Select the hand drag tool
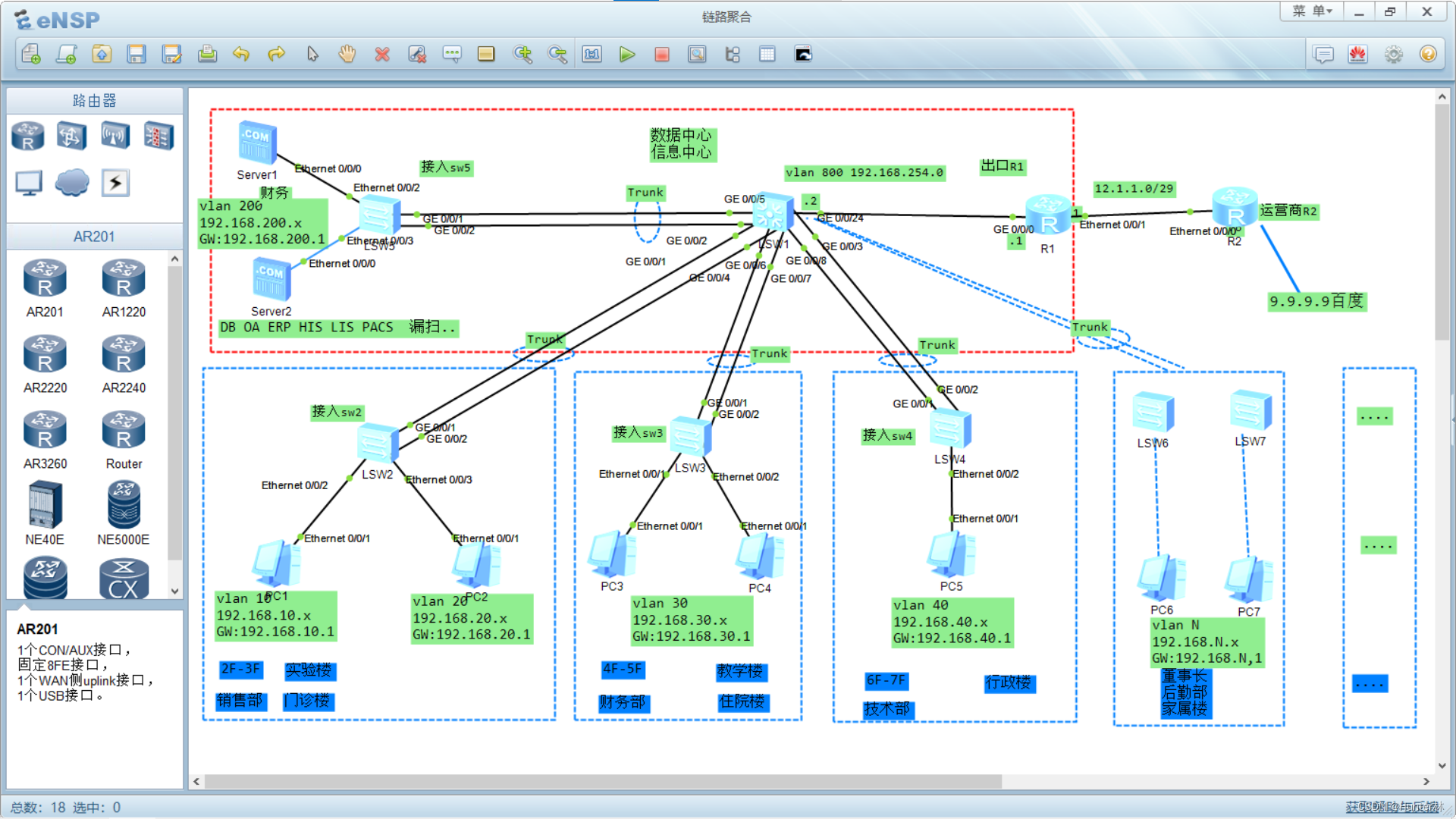 347,54
